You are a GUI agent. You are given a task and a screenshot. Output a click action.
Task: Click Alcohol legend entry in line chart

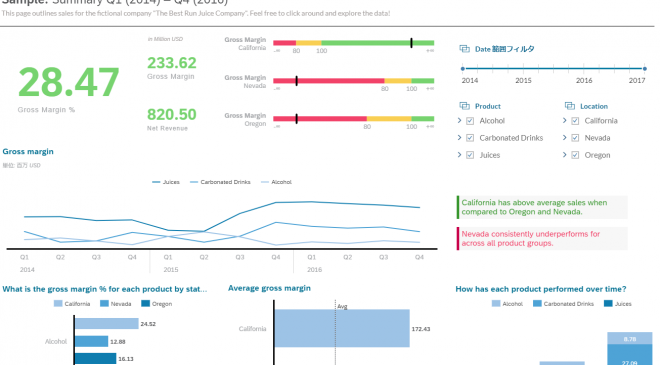click(x=277, y=182)
